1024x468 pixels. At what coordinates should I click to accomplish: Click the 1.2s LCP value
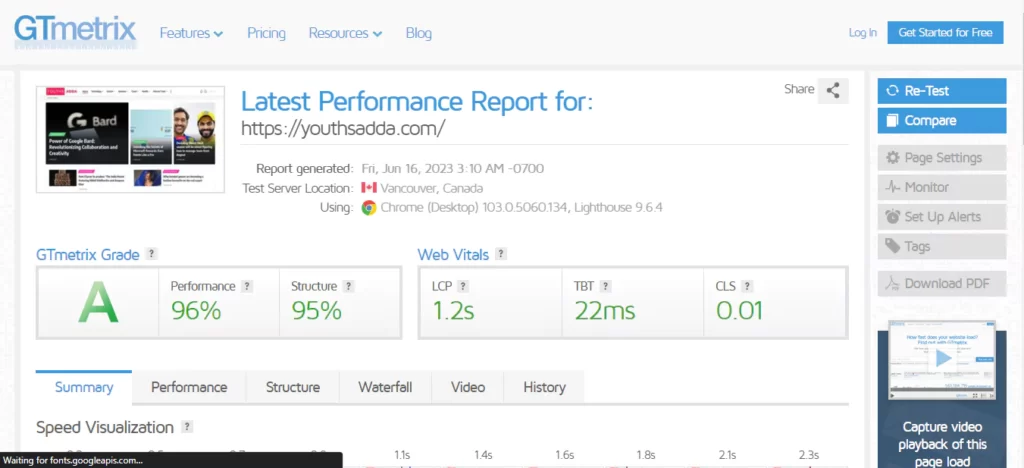(x=453, y=311)
